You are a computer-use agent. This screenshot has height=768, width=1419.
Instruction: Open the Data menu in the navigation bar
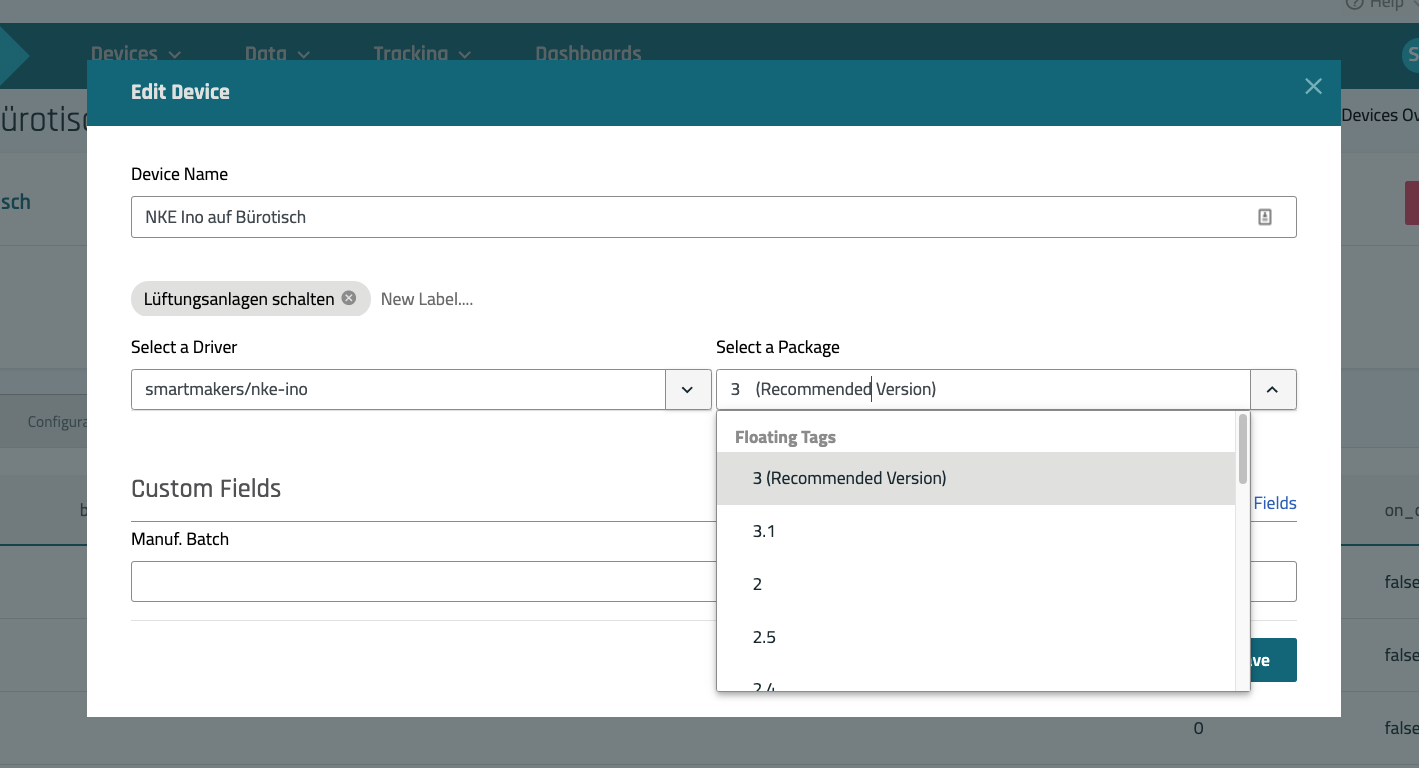[277, 53]
